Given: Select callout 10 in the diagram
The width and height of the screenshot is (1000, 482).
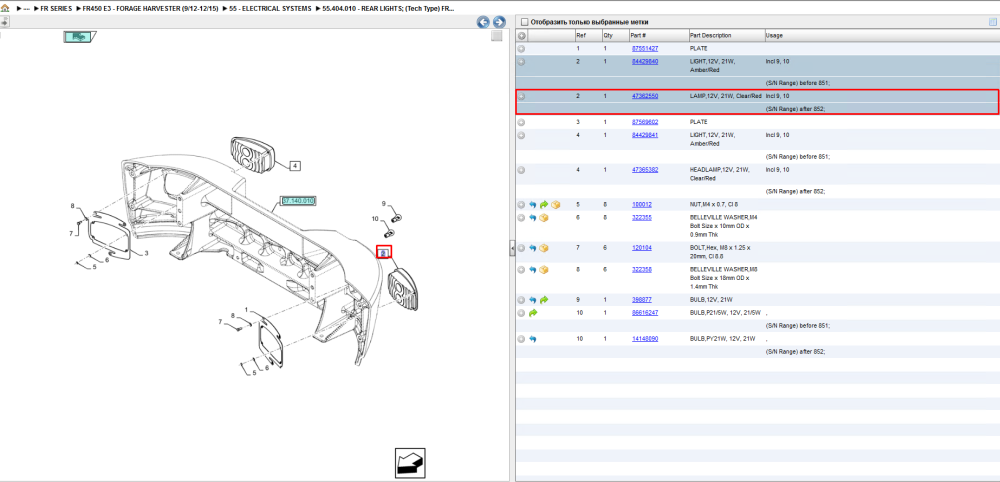Looking at the screenshot, I should pos(376,219).
